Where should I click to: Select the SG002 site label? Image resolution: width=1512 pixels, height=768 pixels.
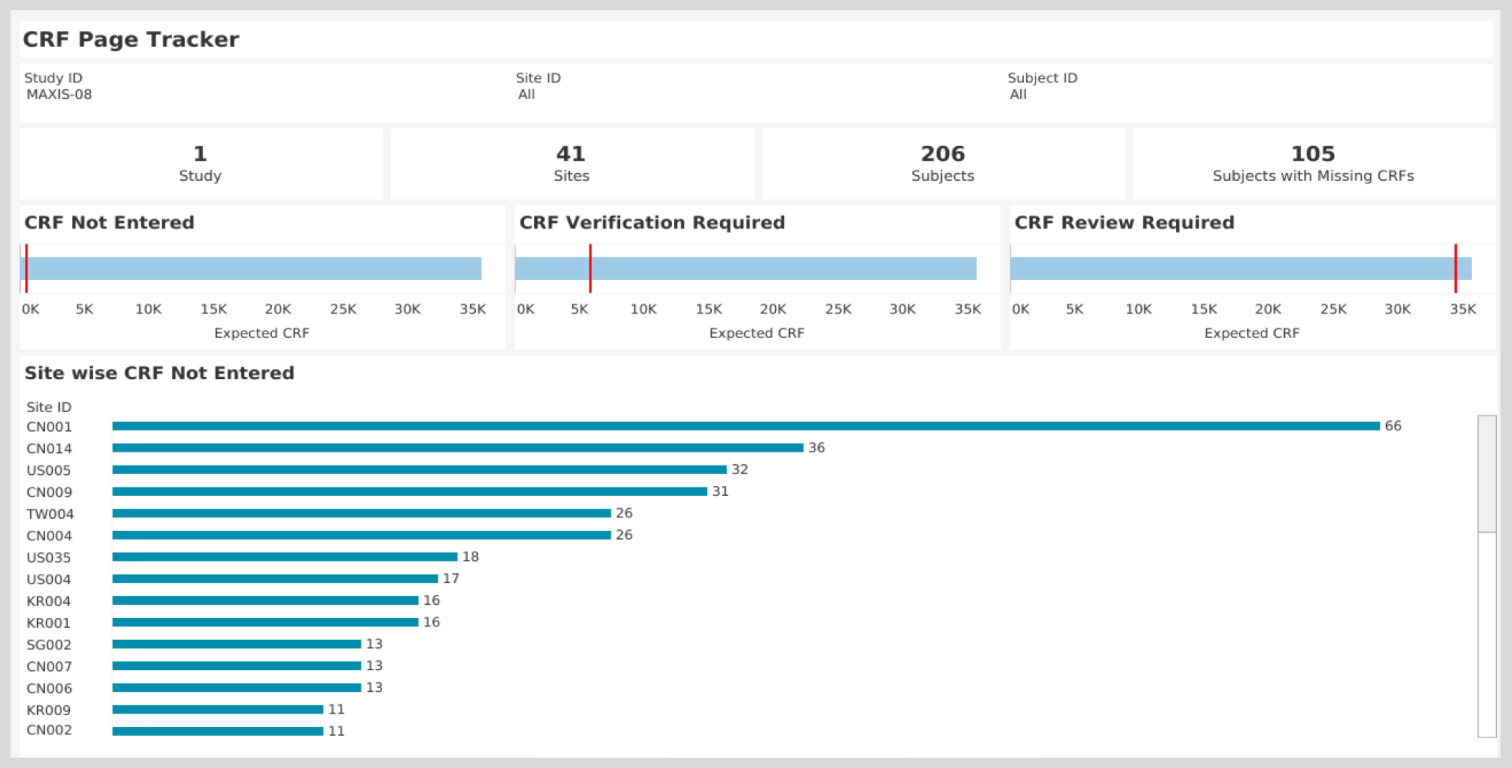tap(49, 645)
